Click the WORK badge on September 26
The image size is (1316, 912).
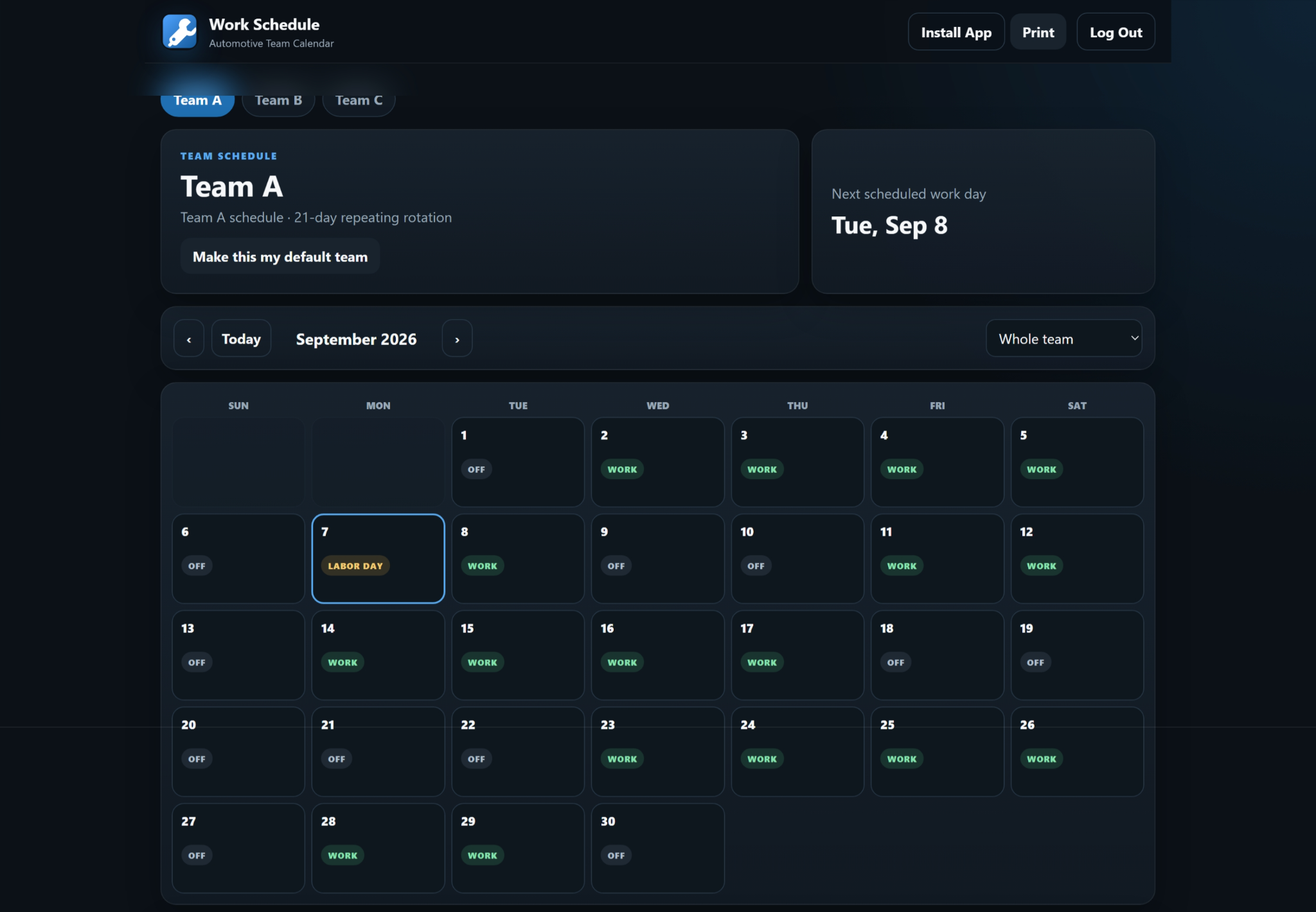1041,759
